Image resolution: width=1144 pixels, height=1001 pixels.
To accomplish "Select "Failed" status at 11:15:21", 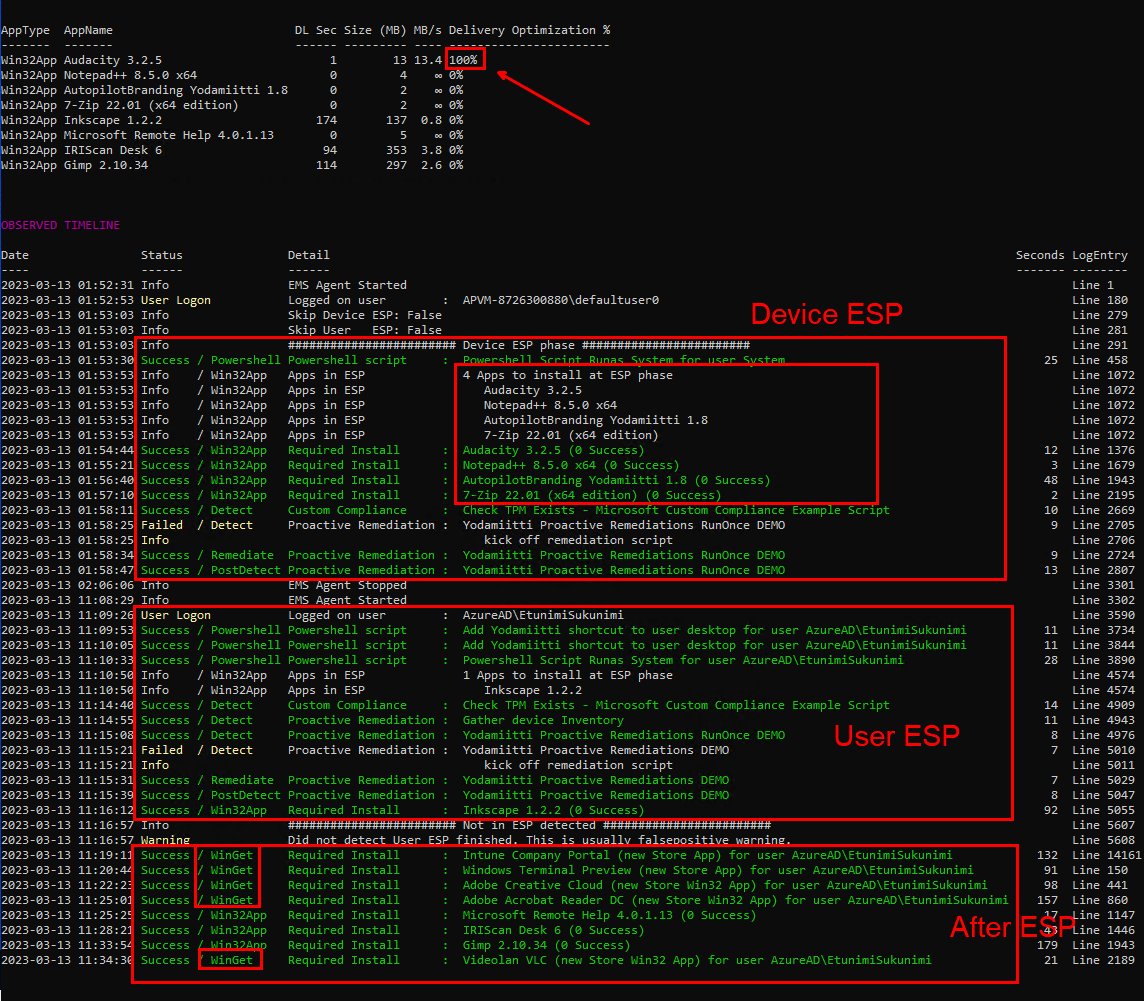I will pyautogui.click(x=162, y=749).
